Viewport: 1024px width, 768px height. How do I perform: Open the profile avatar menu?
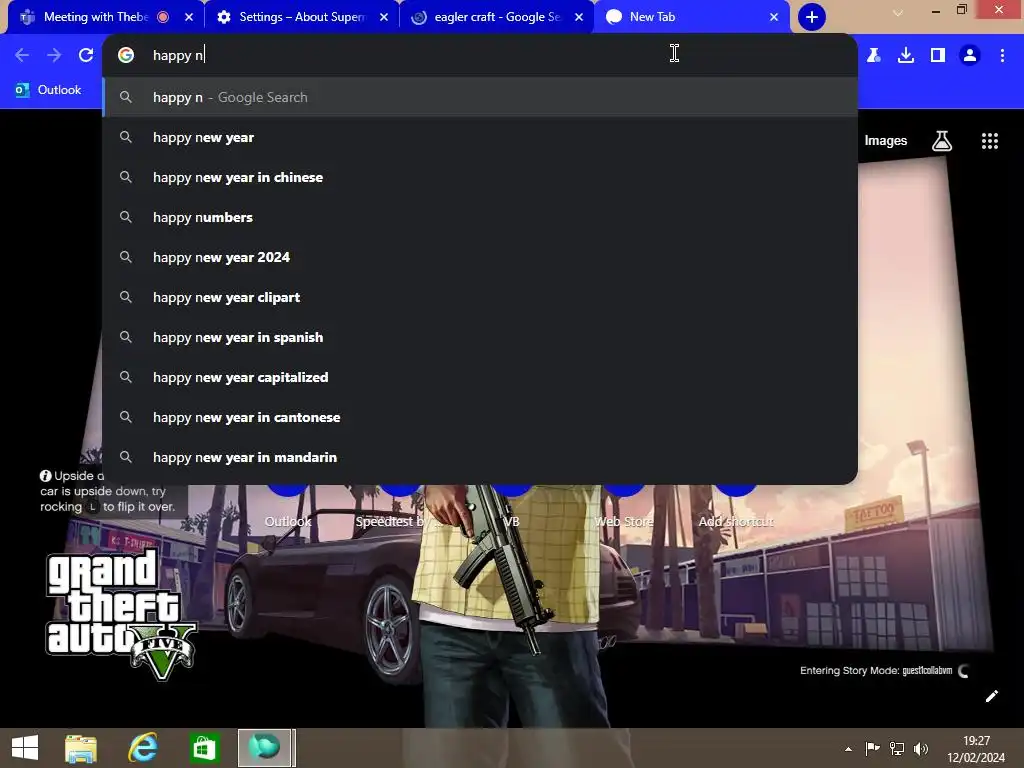pos(970,56)
